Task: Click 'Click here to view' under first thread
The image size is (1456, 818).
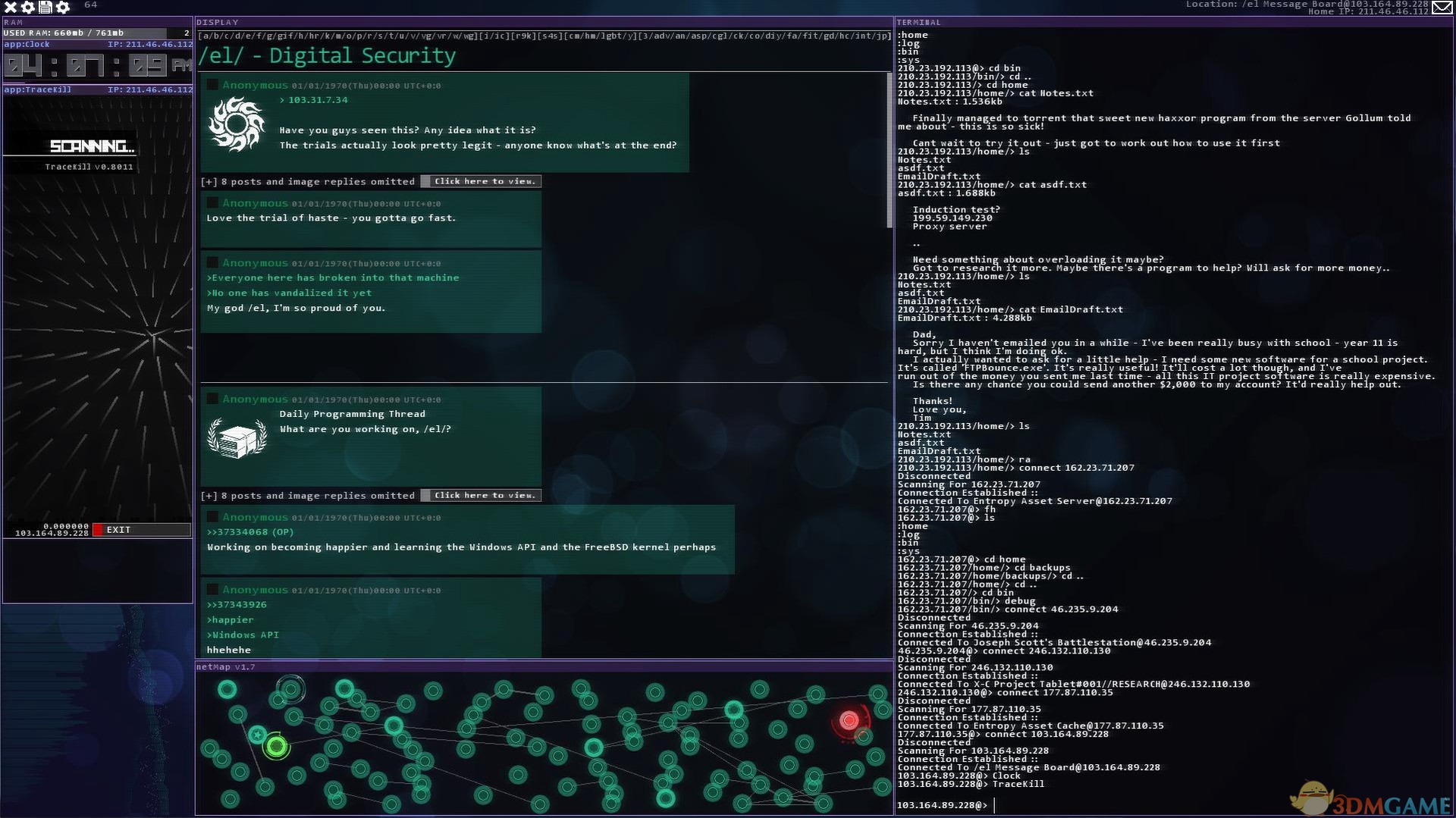Action: point(484,181)
